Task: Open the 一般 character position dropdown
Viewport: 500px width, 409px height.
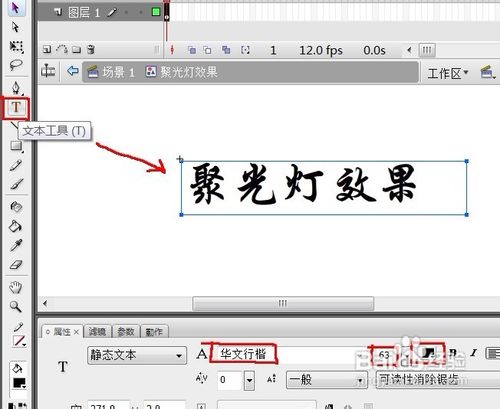Action: click(326, 380)
